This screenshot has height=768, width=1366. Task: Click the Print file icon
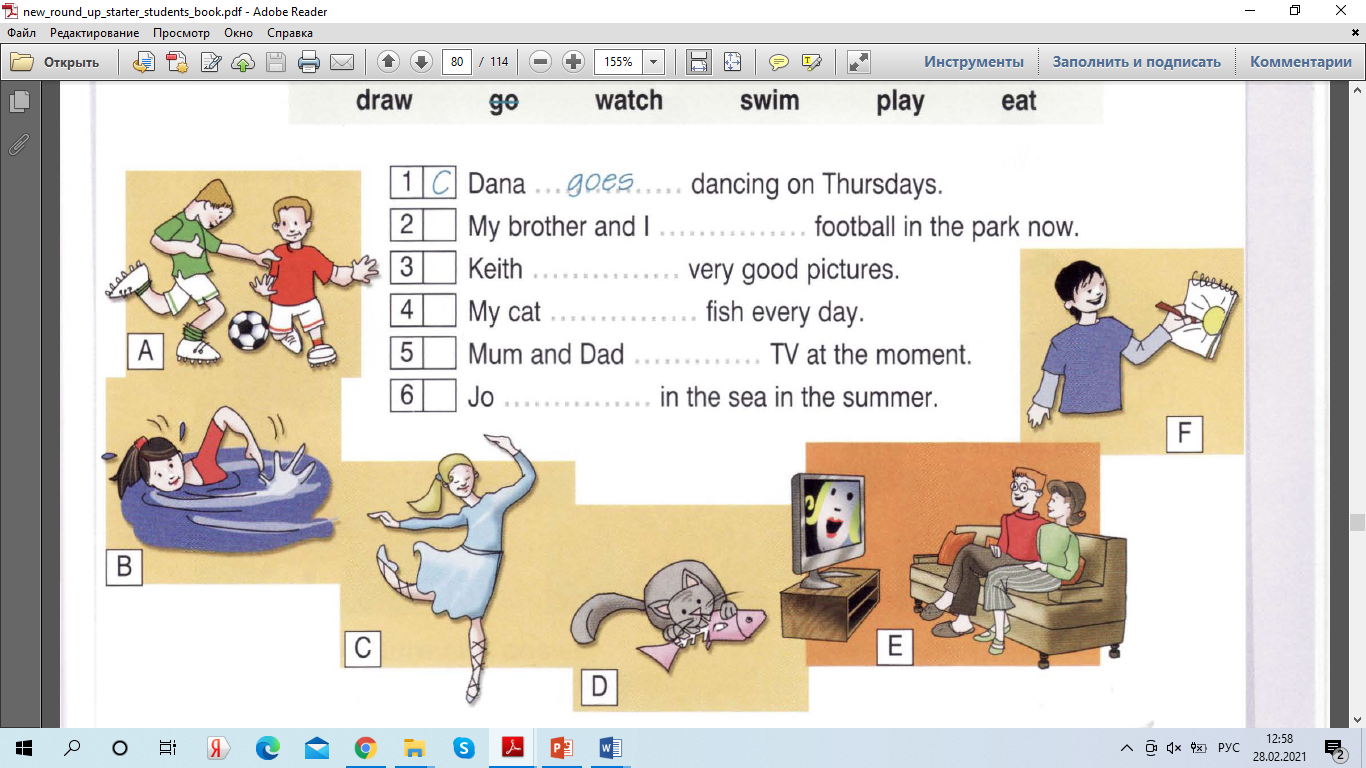tap(309, 62)
